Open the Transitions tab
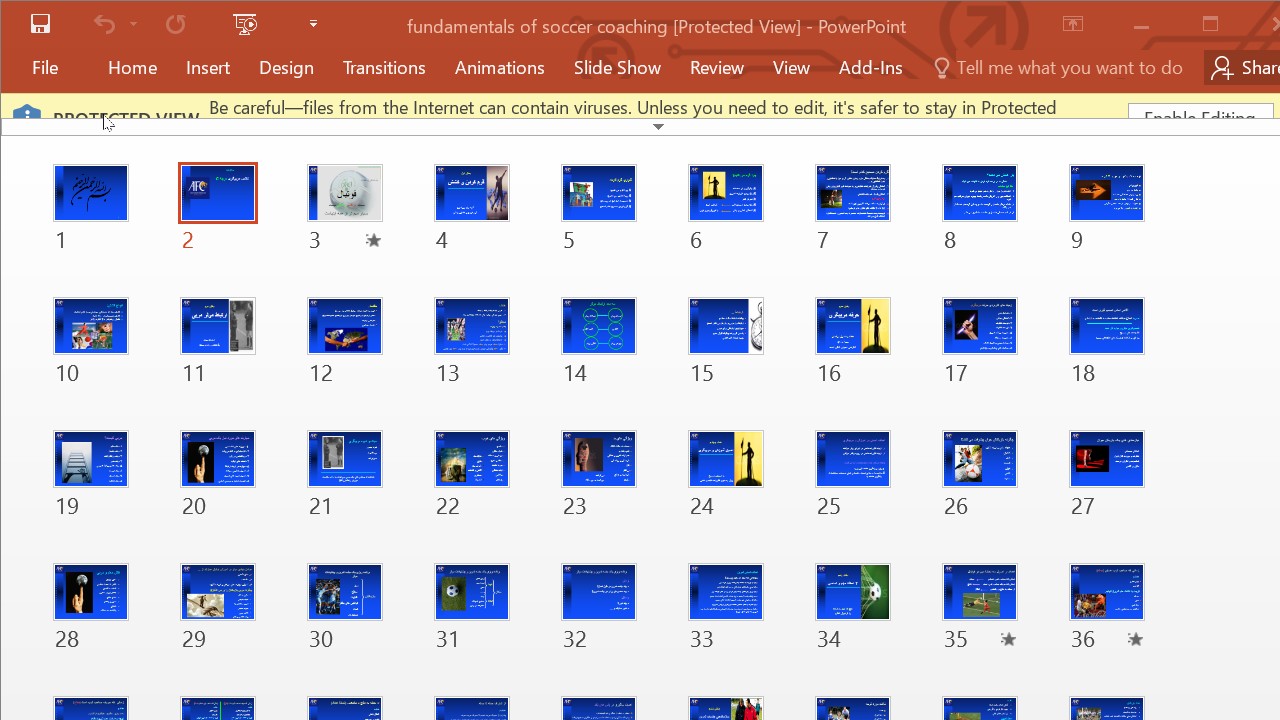The height and width of the screenshot is (720, 1280). (384, 68)
